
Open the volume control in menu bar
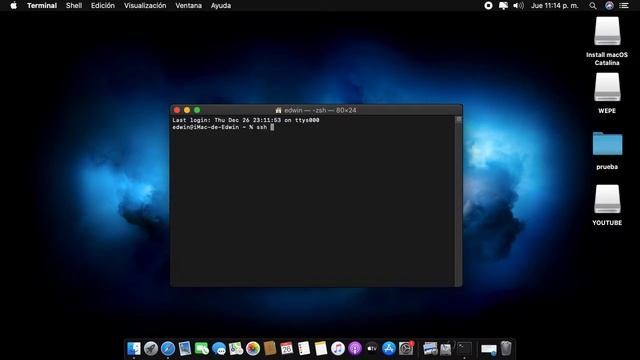click(x=518, y=5)
